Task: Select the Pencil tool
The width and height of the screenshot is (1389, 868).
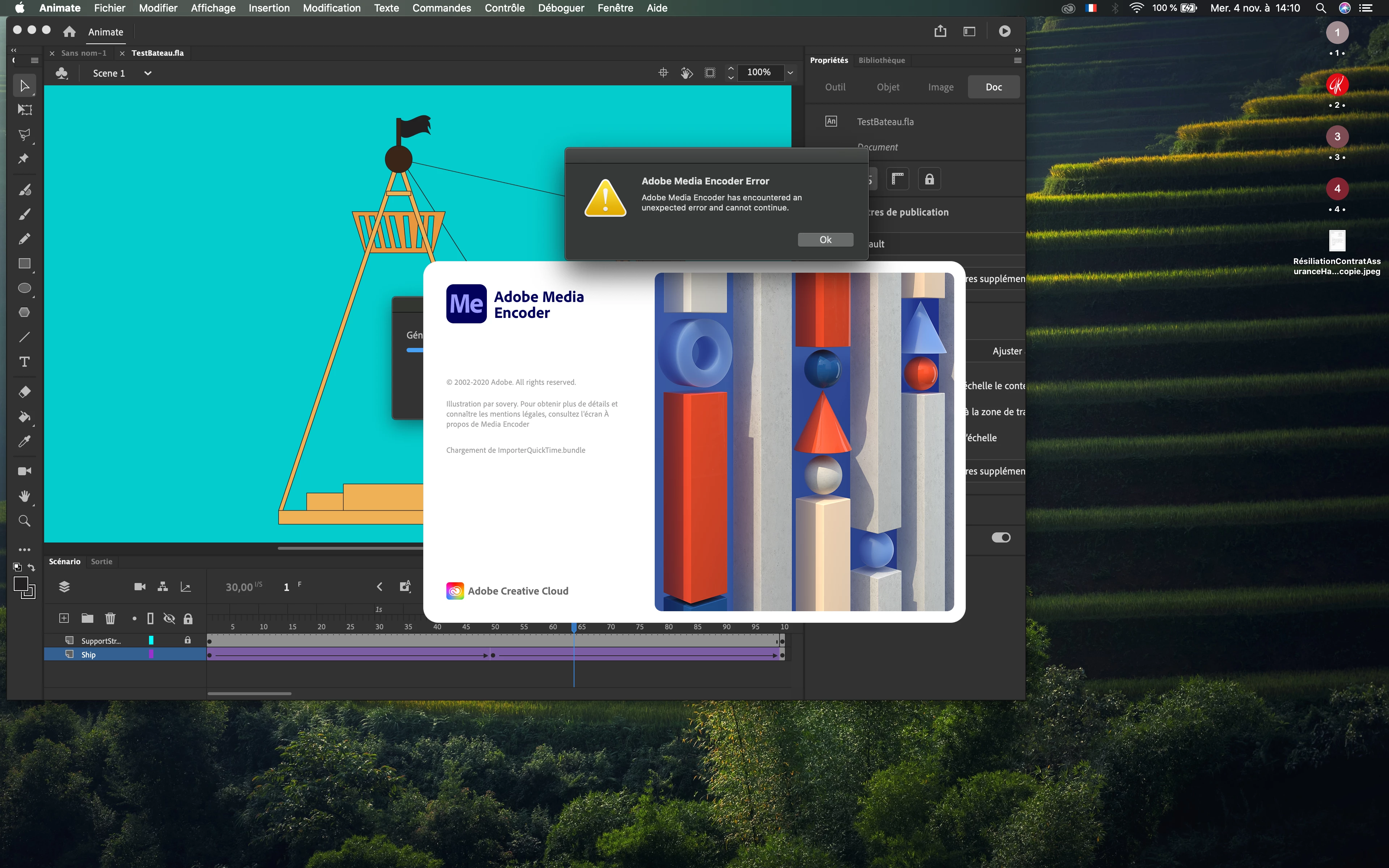Action: (24, 239)
